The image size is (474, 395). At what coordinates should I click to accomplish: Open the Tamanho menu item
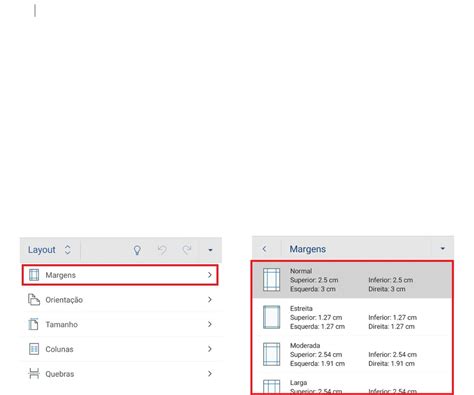pos(120,324)
